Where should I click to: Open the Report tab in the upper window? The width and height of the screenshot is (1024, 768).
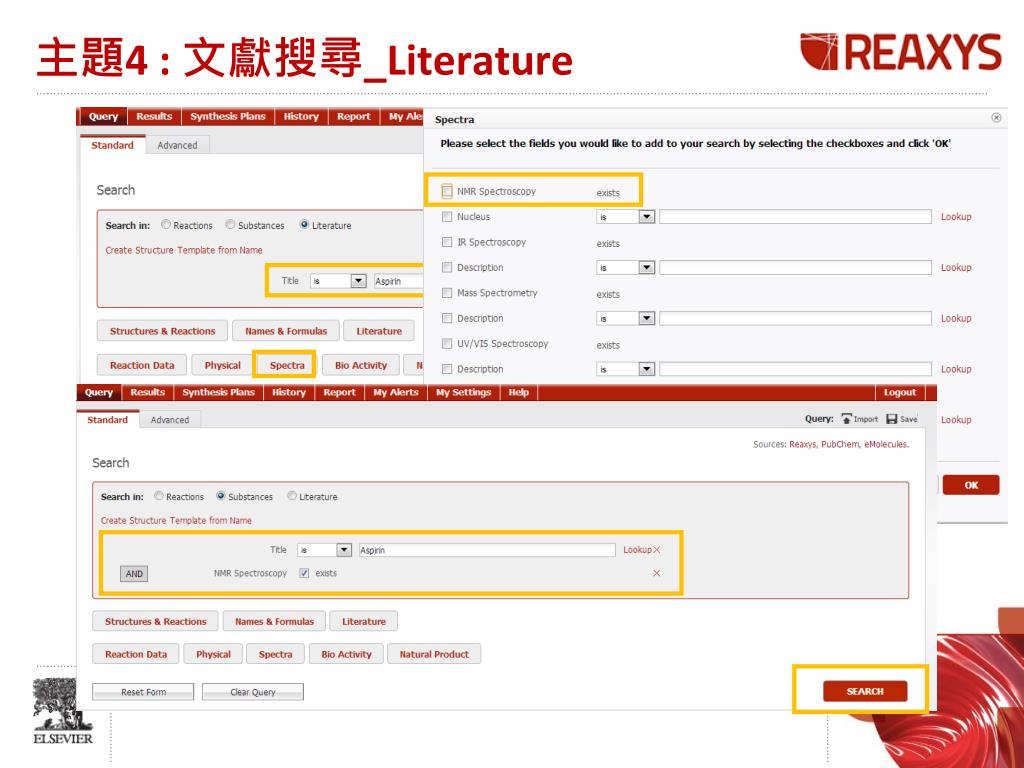353,117
